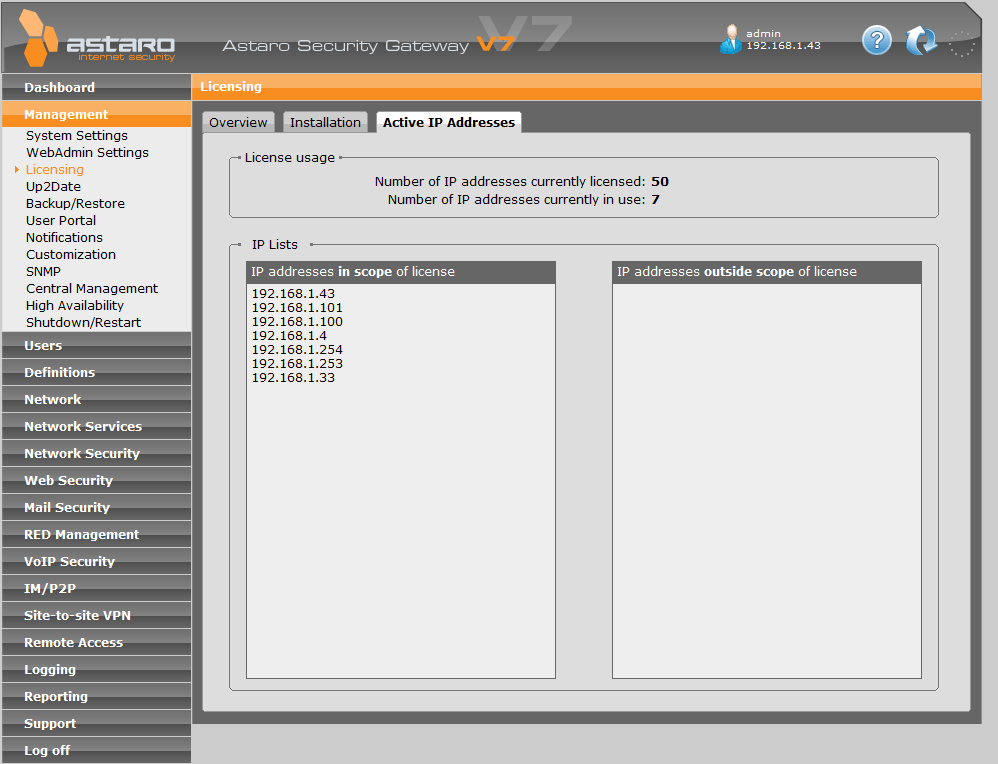Select the Active IP Addresses tab
Viewport: 998px width, 764px height.
449,122
